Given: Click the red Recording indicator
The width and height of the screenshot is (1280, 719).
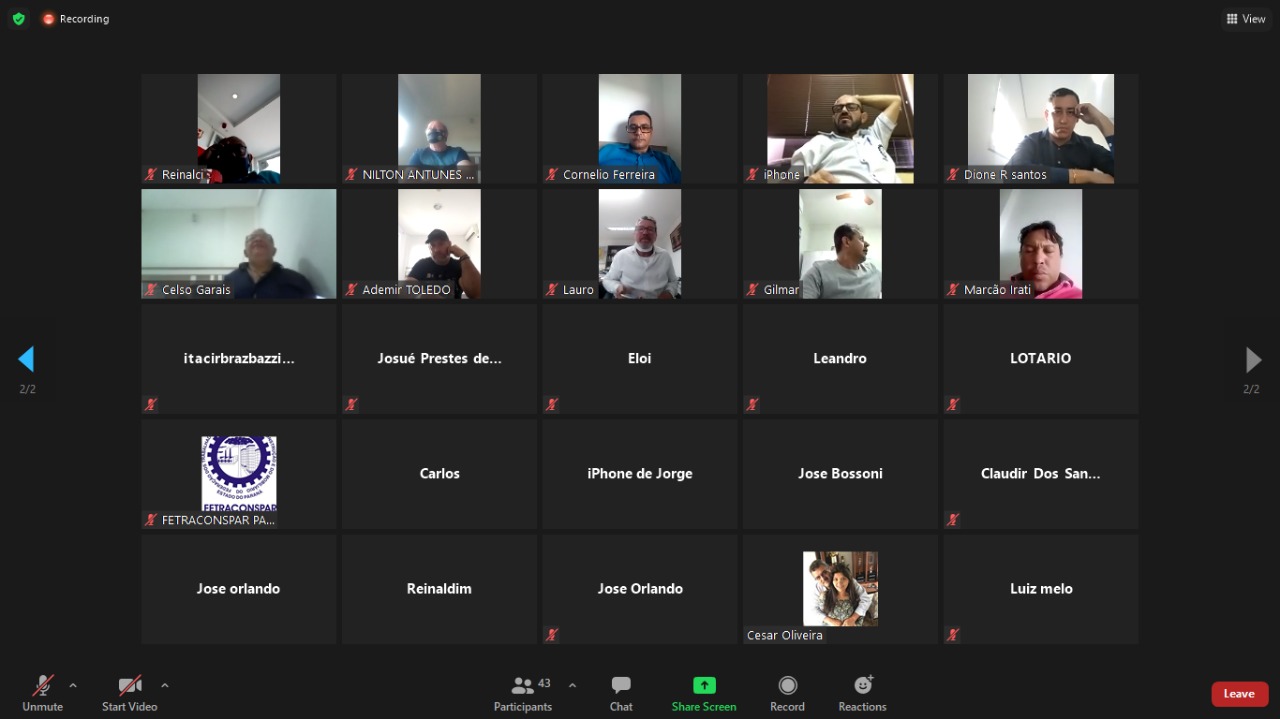Looking at the screenshot, I should 76,19.
